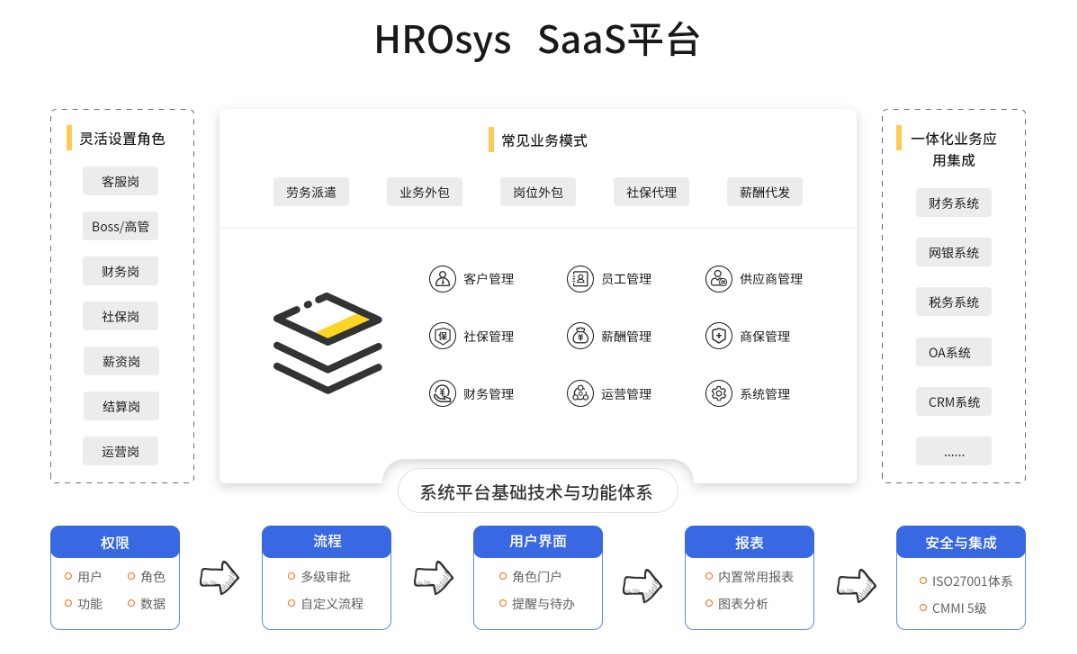1077x654 pixels.
Task: Choose the 薪酬代发 tag
Action: (765, 192)
